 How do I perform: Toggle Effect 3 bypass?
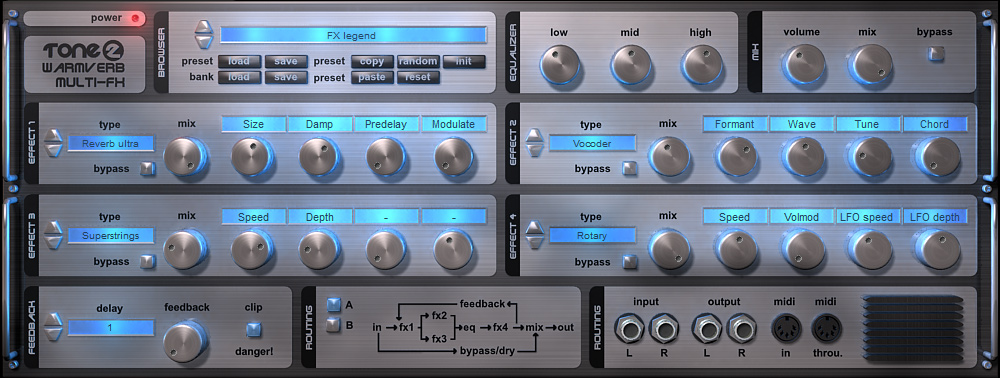click(x=148, y=261)
